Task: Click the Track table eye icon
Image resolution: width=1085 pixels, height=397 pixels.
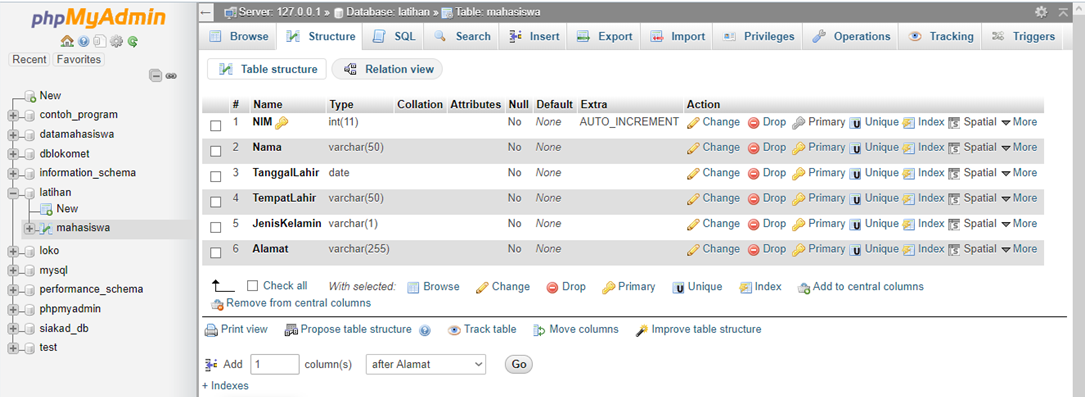Action: (454, 331)
